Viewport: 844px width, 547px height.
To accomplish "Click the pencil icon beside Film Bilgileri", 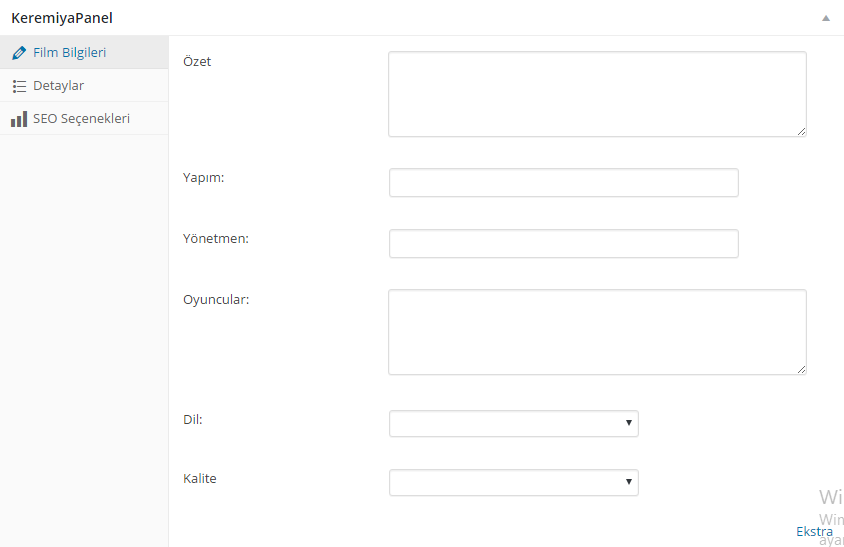I will (x=19, y=53).
